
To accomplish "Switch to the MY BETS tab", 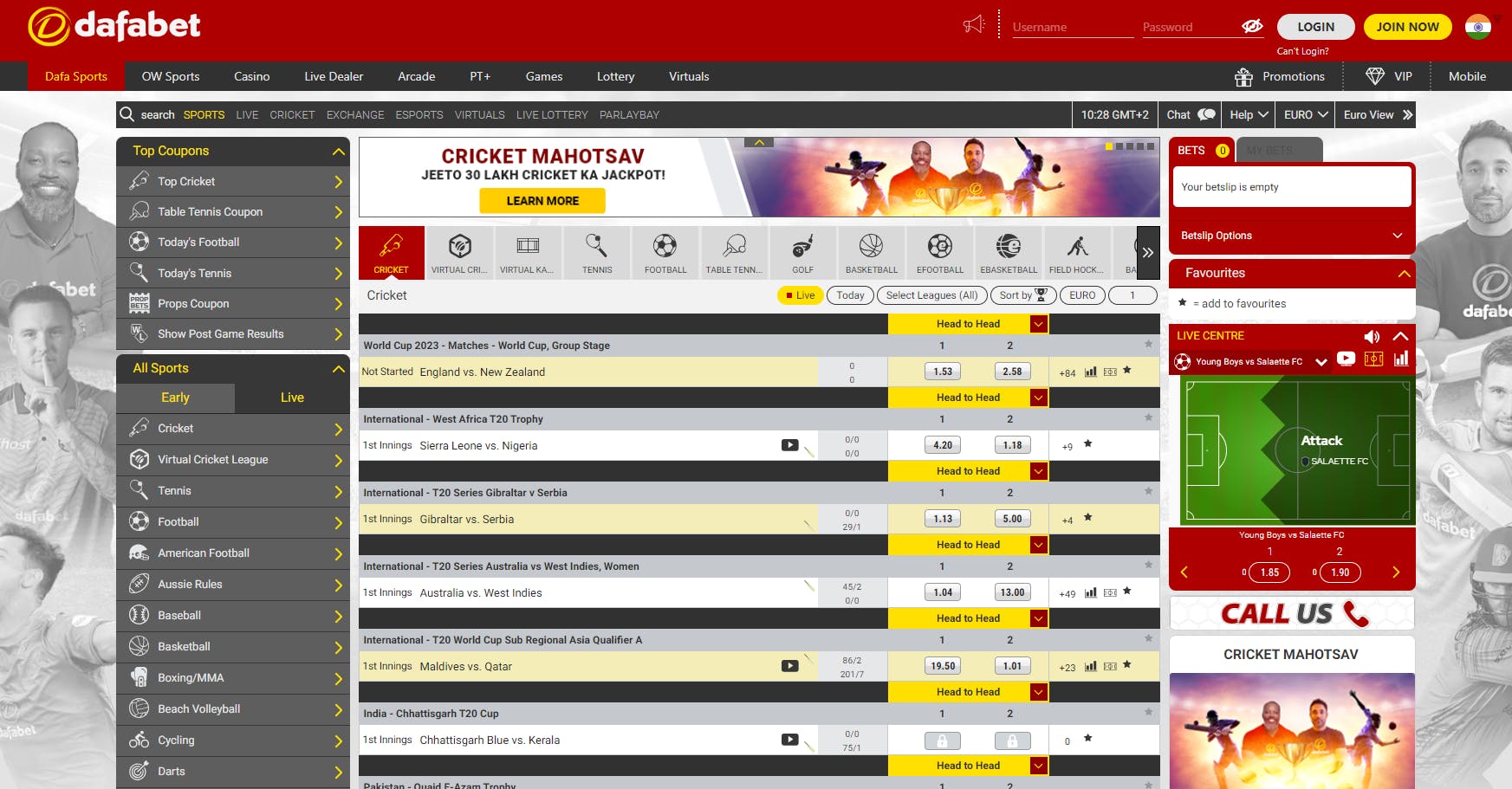I will [1279, 150].
